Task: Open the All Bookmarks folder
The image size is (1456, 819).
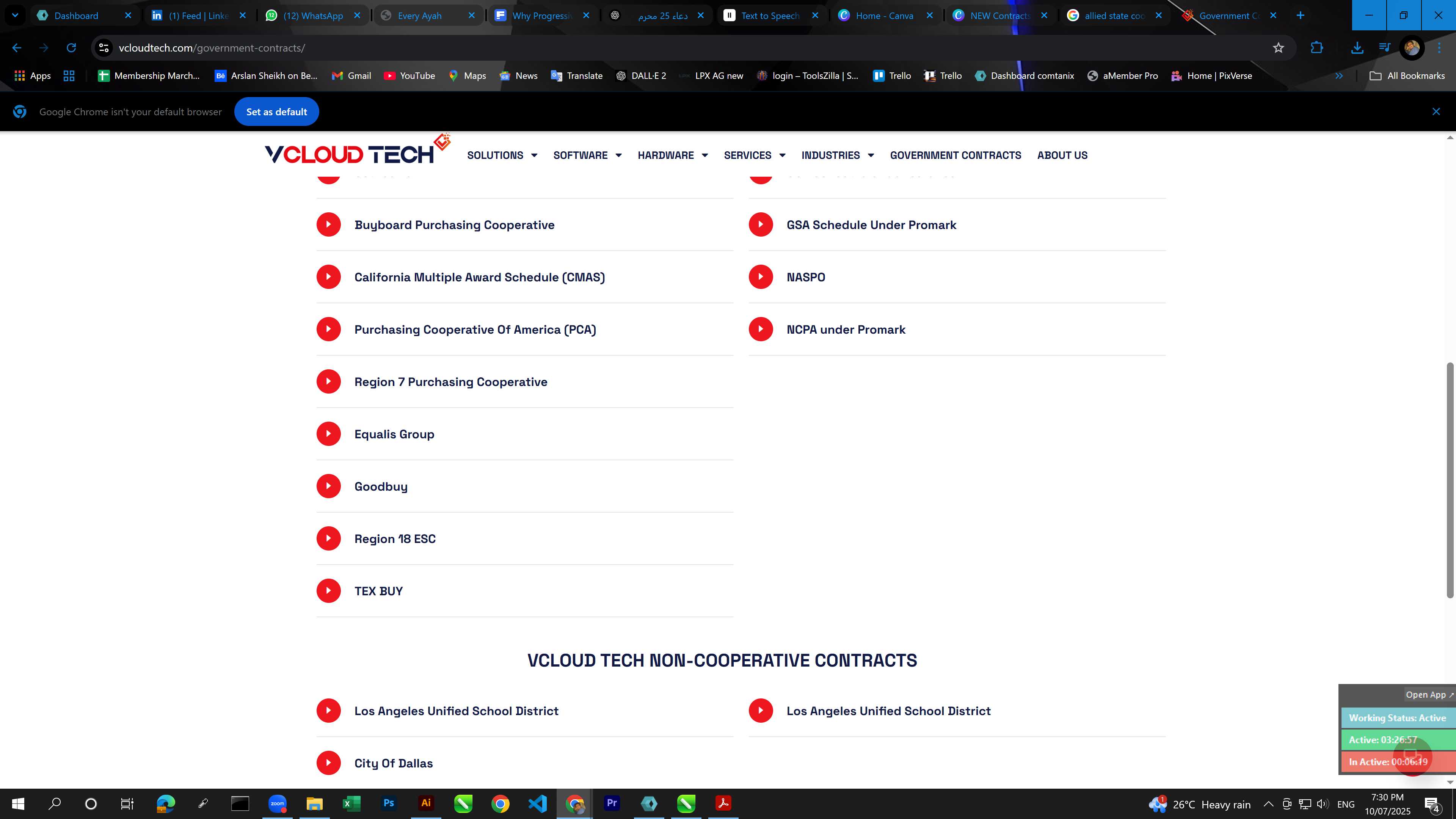Action: point(1407,76)
